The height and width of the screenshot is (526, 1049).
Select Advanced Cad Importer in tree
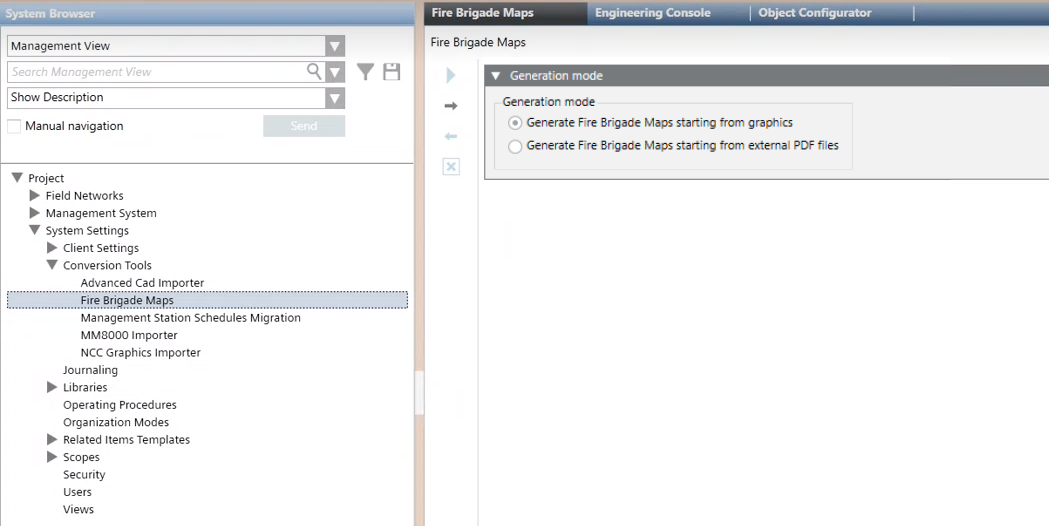pos(142,283)
